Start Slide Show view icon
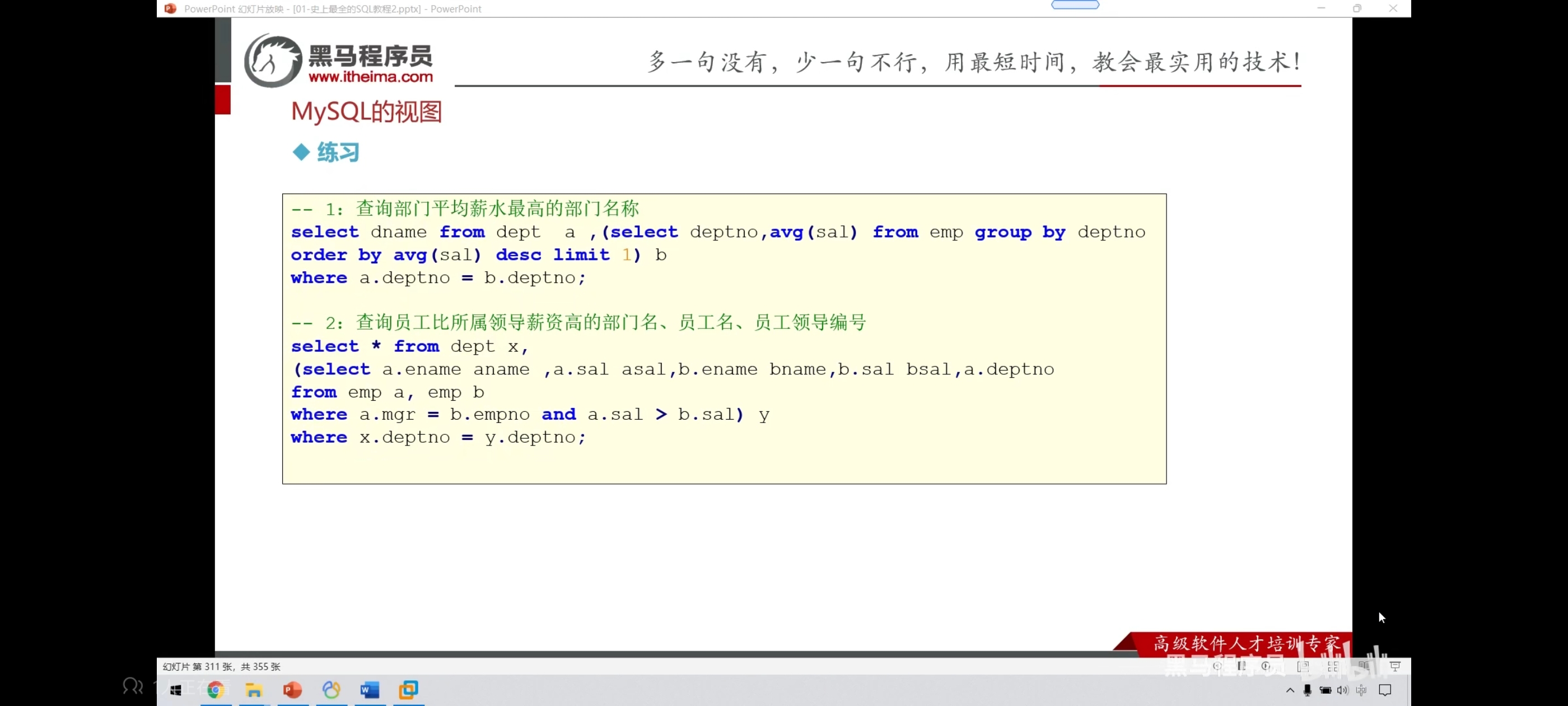 point(1395,666)
